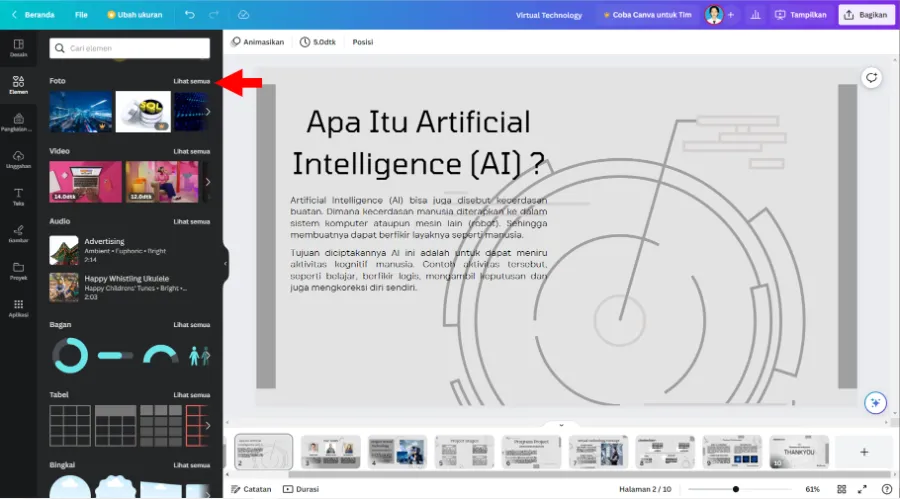Open Durasi panel
This screenshot has width=900, height=499.
[x=301, y=489]
